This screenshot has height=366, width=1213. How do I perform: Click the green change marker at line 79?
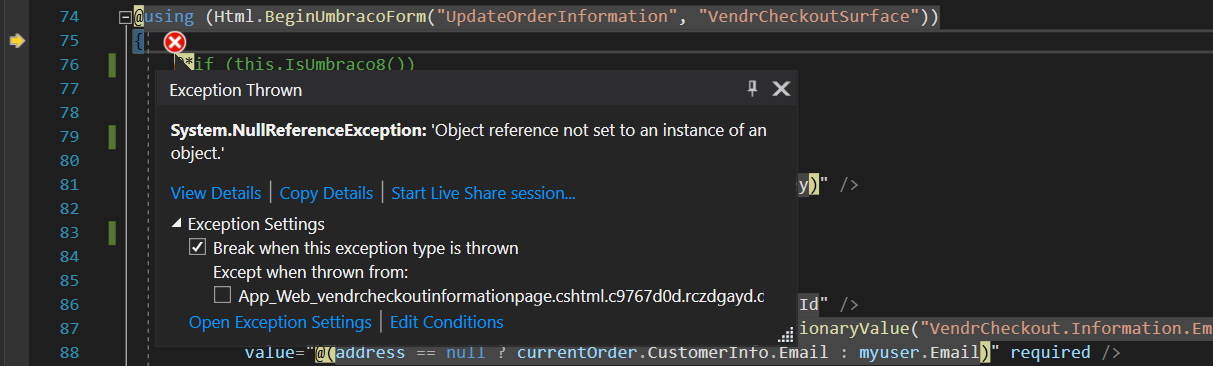(113, 137)
